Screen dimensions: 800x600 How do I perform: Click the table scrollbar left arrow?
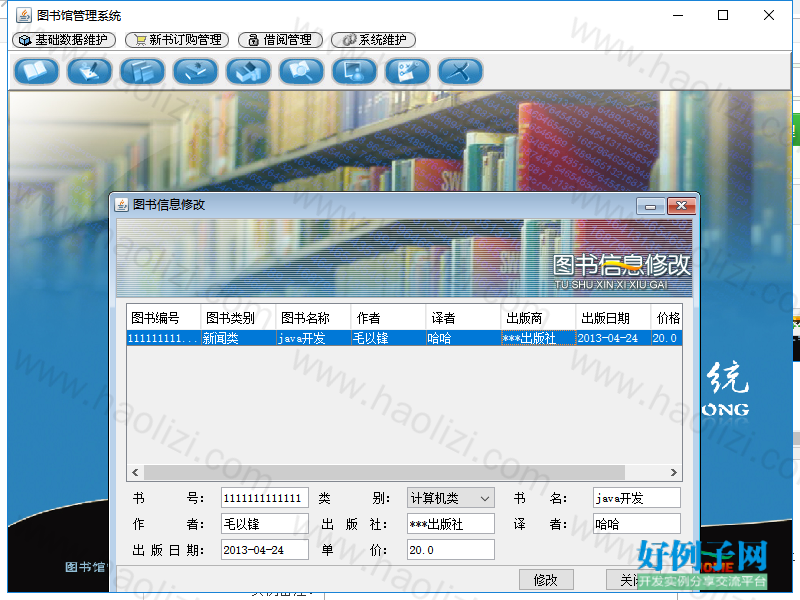[x=135, y=472]
